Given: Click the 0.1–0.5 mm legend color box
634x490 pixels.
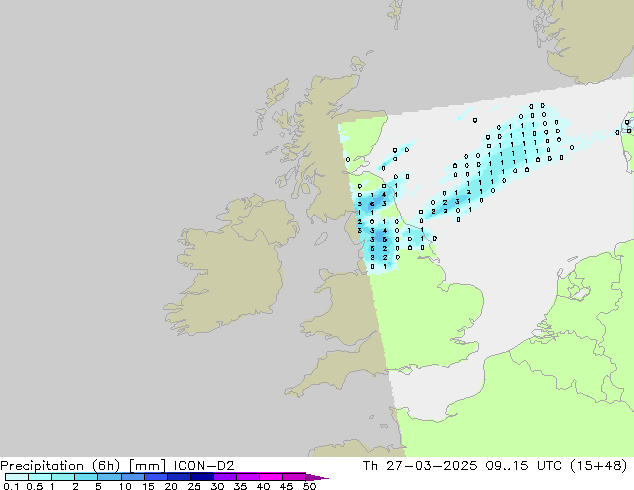Looking at the screenshot, I should pos(17,477).
